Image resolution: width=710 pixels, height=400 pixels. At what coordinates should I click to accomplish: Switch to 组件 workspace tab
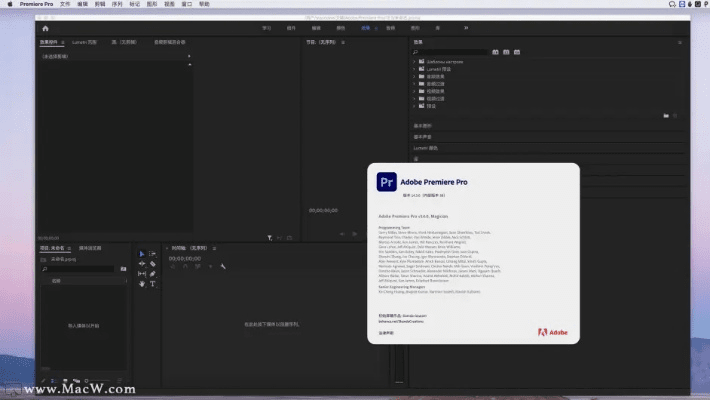coord(291,28)
